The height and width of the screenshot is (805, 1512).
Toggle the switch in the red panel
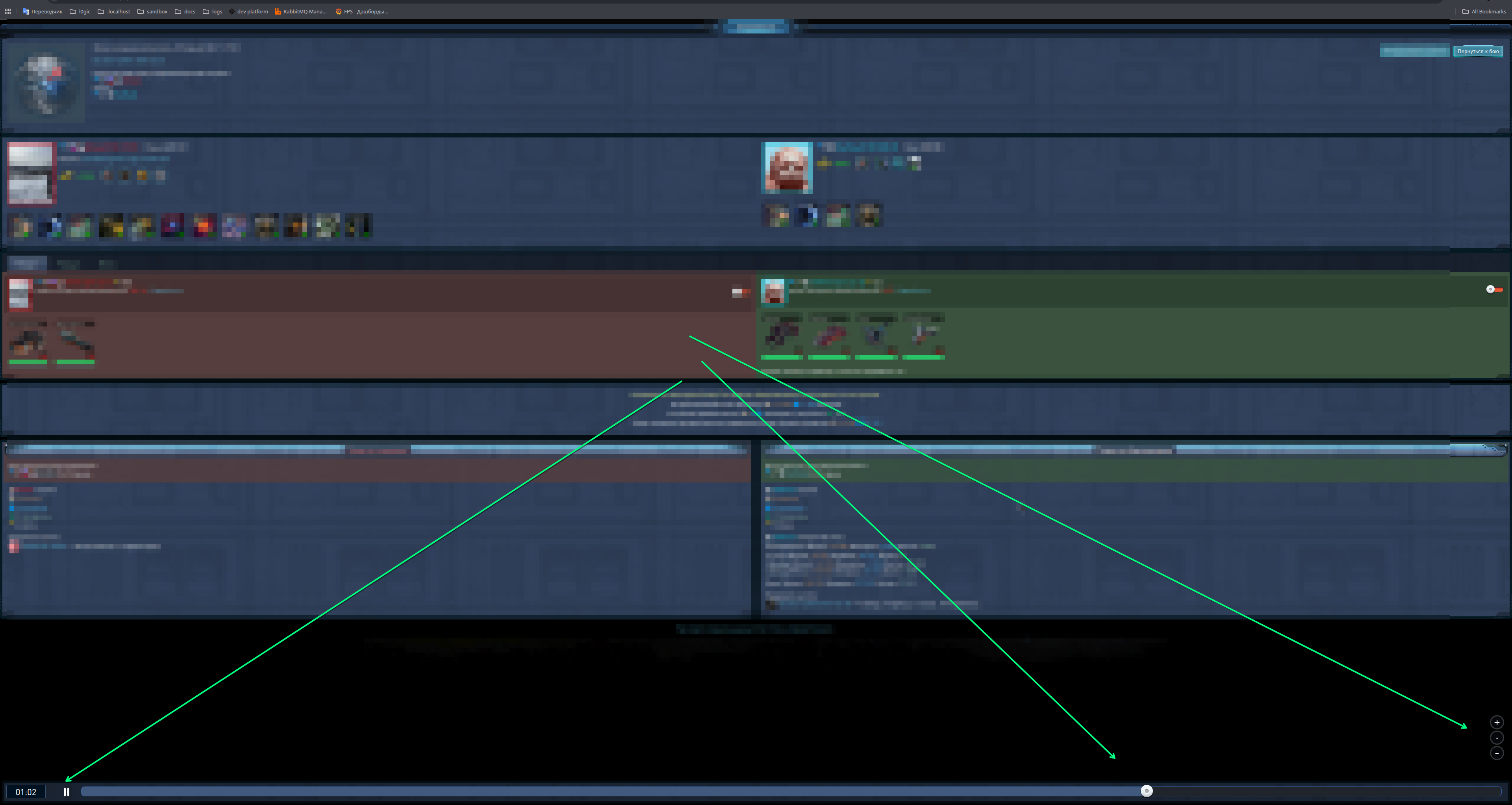coord(741,291)
